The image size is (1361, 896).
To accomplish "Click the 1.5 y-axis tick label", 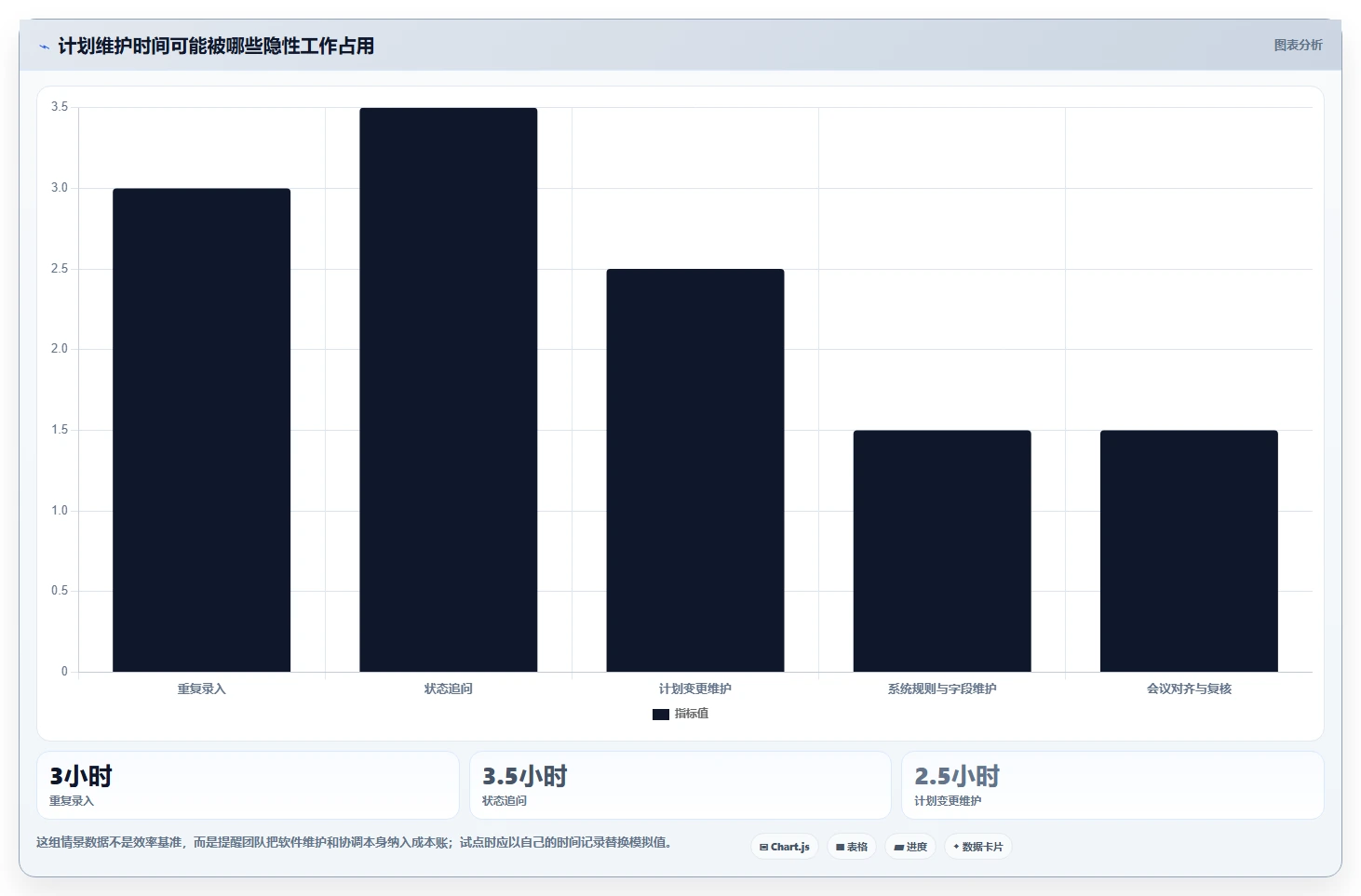I will (x=60, y=430).
